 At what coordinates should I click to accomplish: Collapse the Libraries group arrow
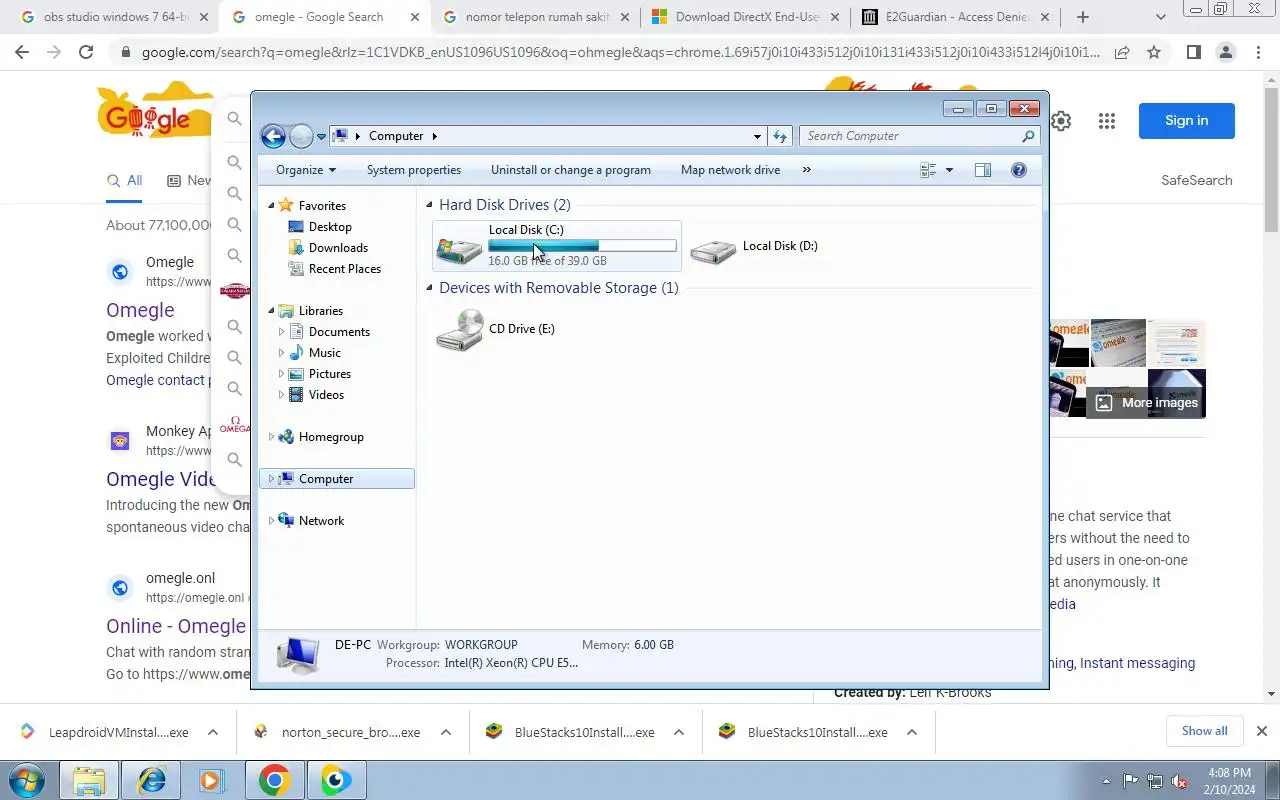pyautogui.click(x=271, y=310)
